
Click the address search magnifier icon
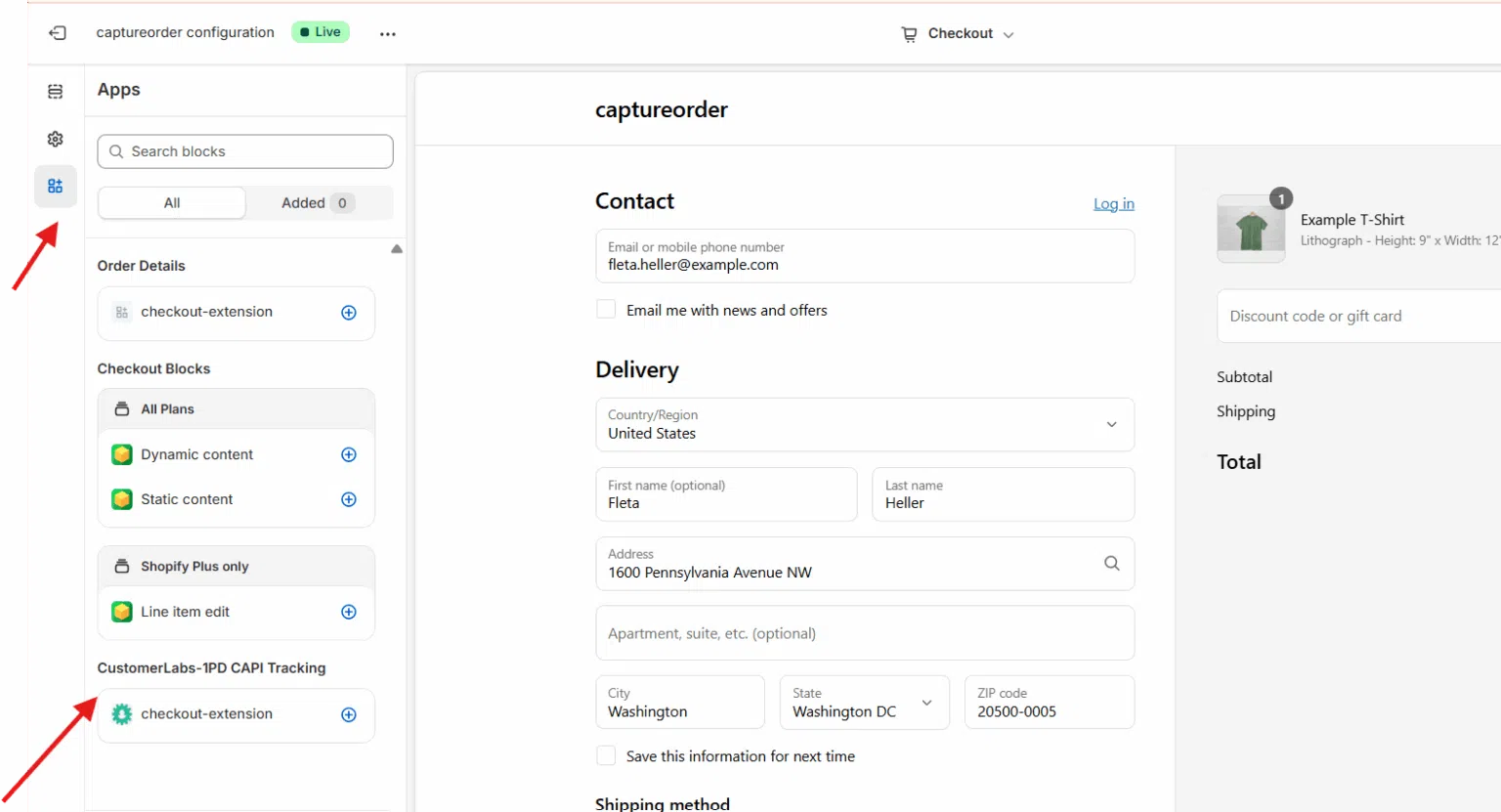click(x=1111, y=563)
